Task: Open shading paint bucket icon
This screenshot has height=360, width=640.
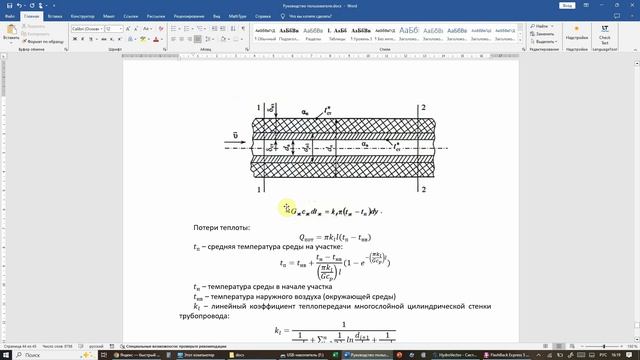Action: click(x=223, y=39)
